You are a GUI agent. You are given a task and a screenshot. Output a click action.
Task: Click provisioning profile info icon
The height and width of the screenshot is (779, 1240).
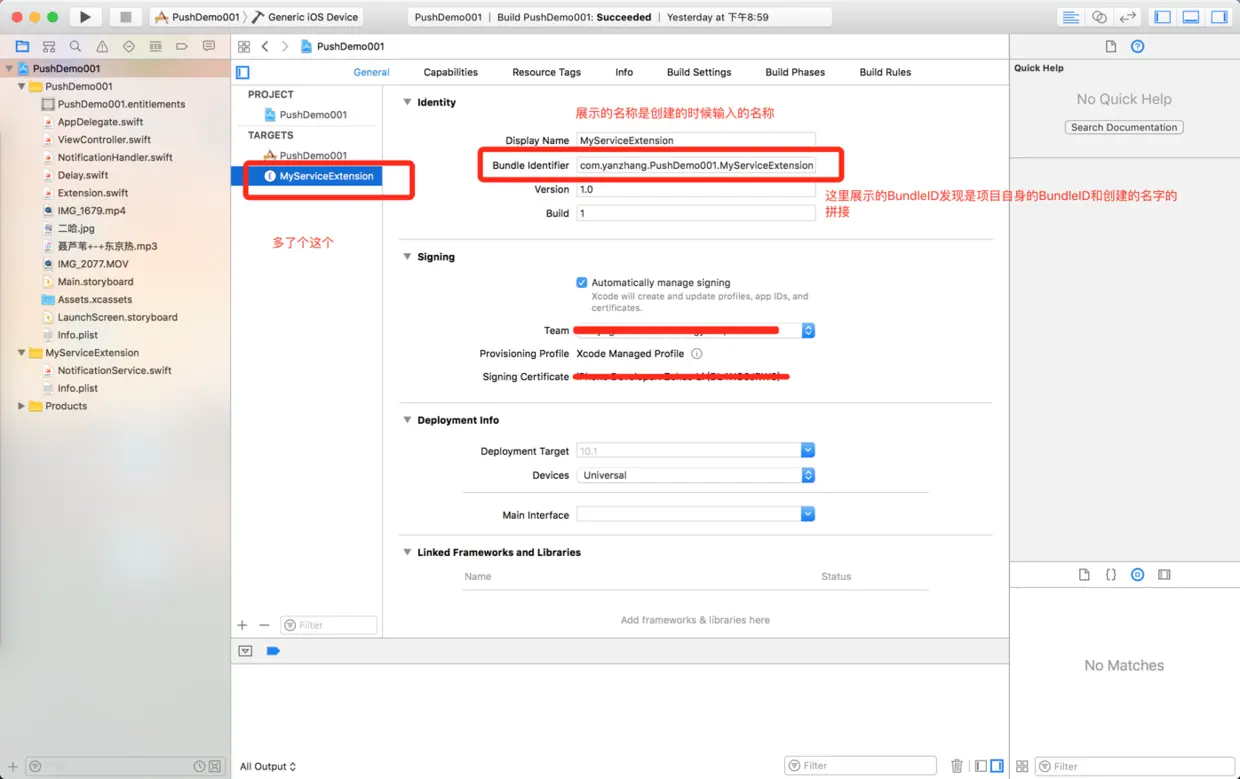pos(697,354)
